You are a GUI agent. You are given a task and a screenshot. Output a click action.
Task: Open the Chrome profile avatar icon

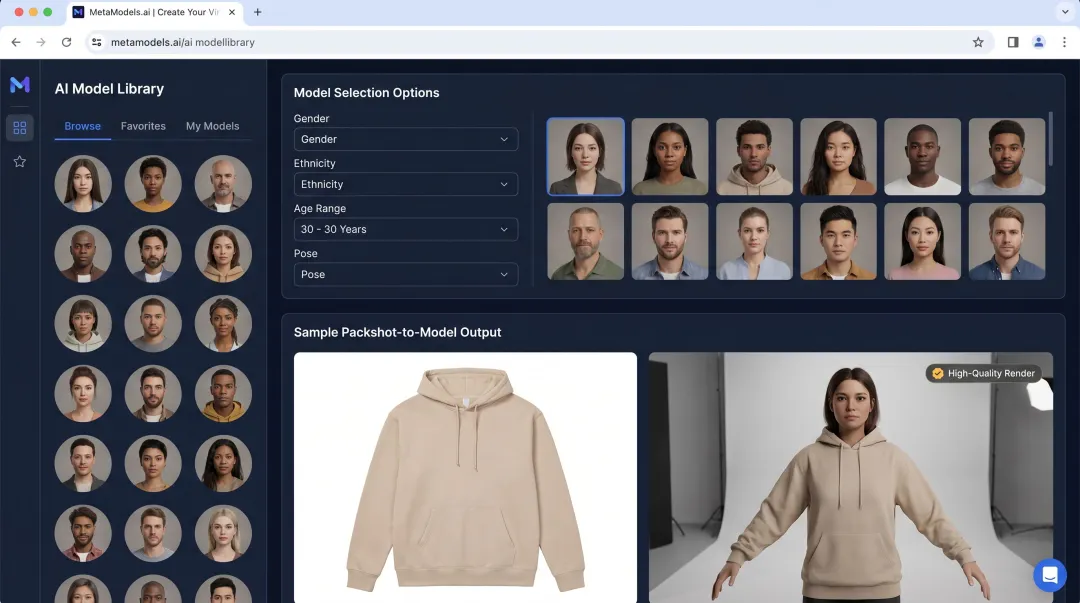click(x=1039, y=42)
